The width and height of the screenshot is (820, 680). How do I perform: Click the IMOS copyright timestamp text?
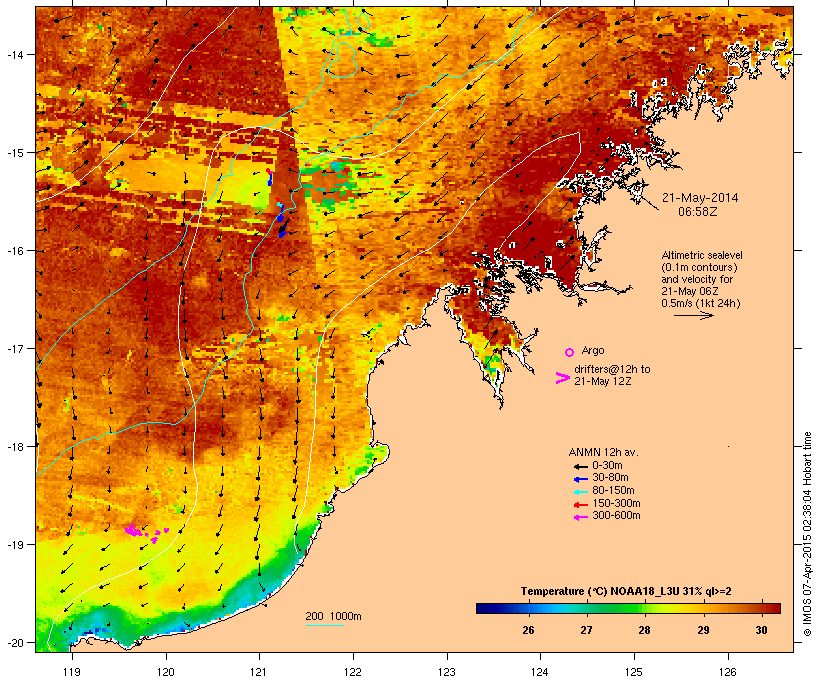point(807,535)
